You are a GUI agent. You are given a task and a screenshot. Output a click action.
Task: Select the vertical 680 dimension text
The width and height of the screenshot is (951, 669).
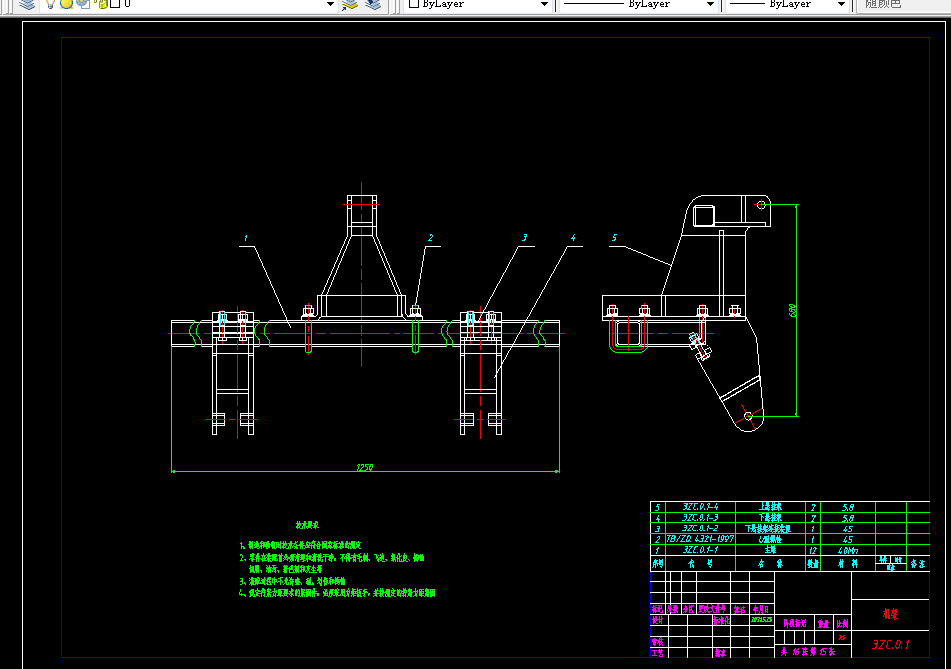tap(792, 311)
